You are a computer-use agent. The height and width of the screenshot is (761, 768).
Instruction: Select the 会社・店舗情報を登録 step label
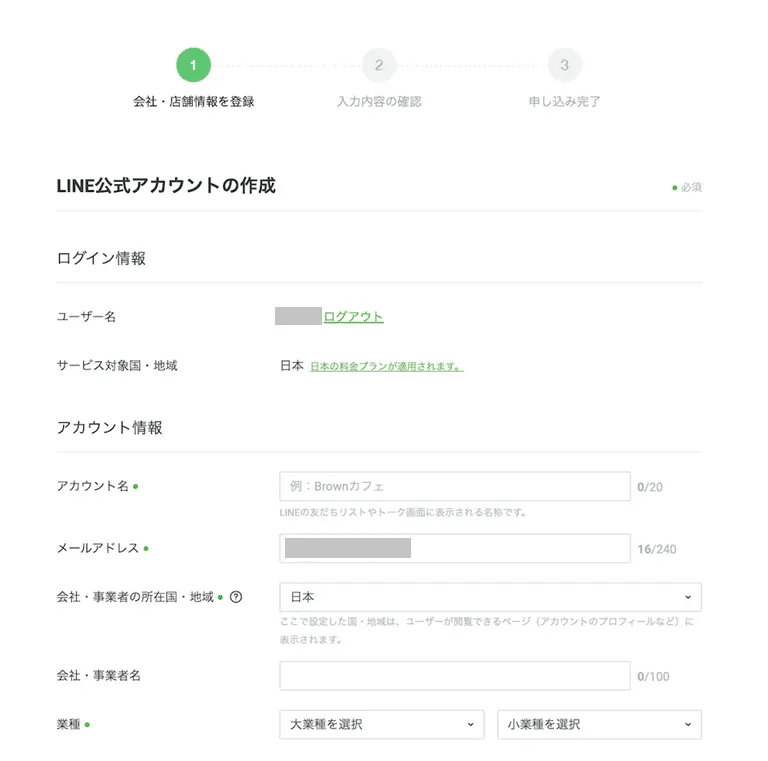pos(193,101)
